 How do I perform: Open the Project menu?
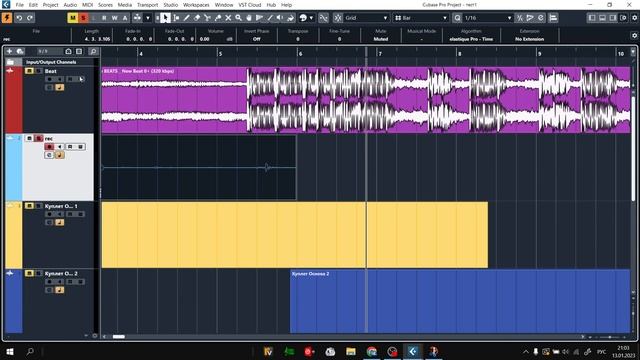click(x=51, y=5)
